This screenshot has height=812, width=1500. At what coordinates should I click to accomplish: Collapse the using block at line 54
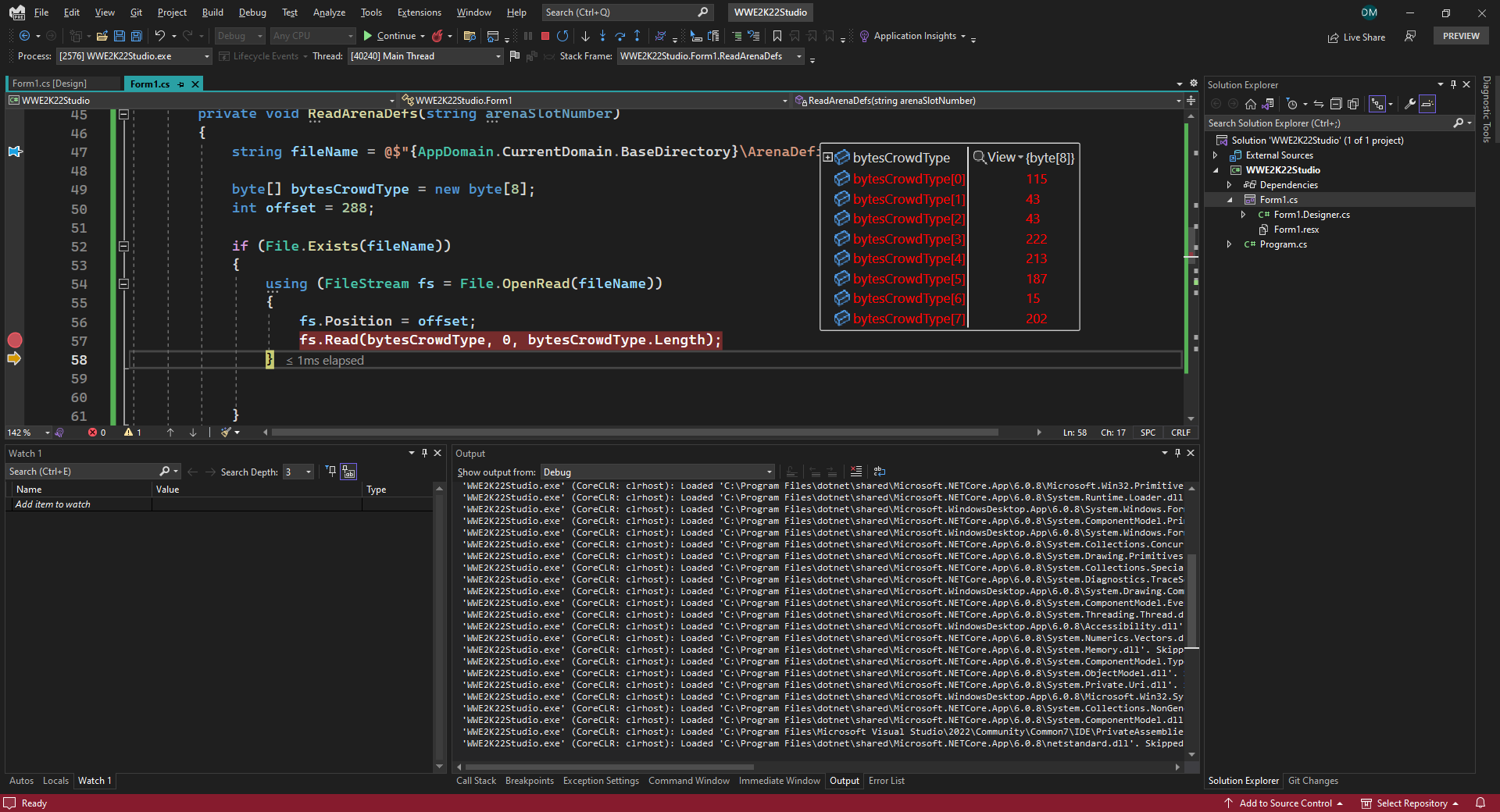[x=123, y=284]
